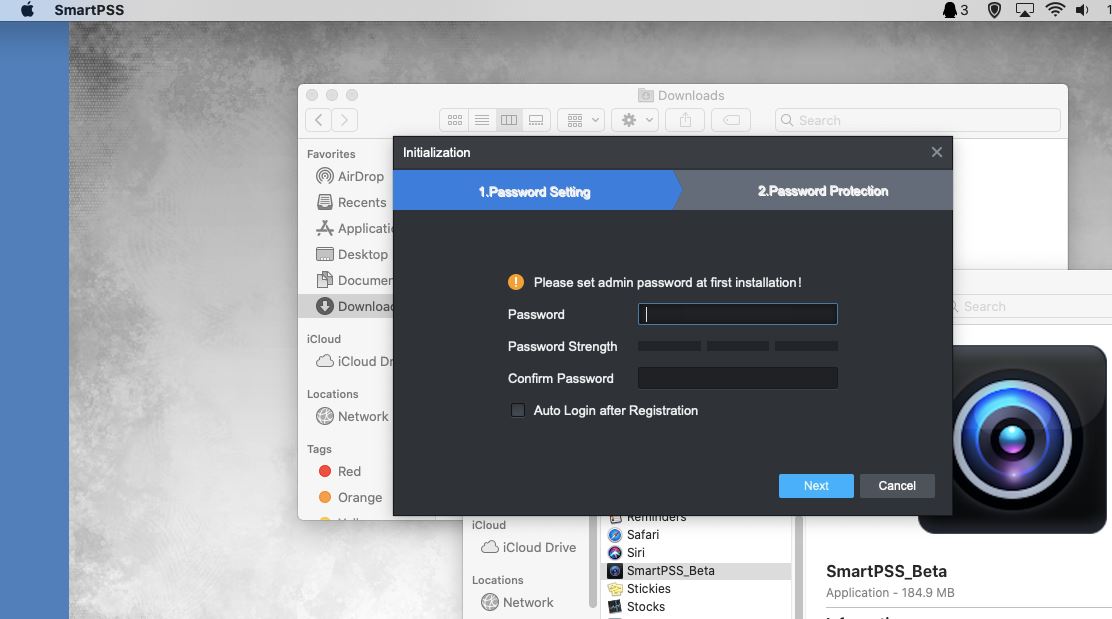The width and height of the screenshot is (1112, 619).
Task: Select Stocks in the applications list
Action: click(x=637, y=607)
